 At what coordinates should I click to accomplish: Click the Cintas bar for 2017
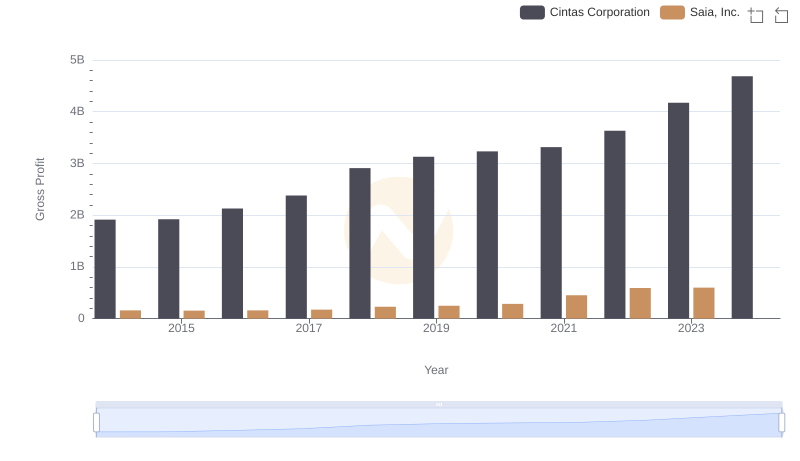[x=296, y=257]
